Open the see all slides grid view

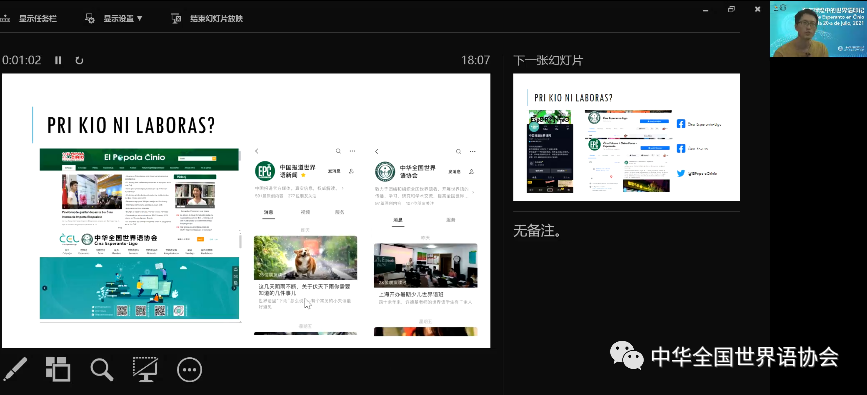[x=58, y=369]
